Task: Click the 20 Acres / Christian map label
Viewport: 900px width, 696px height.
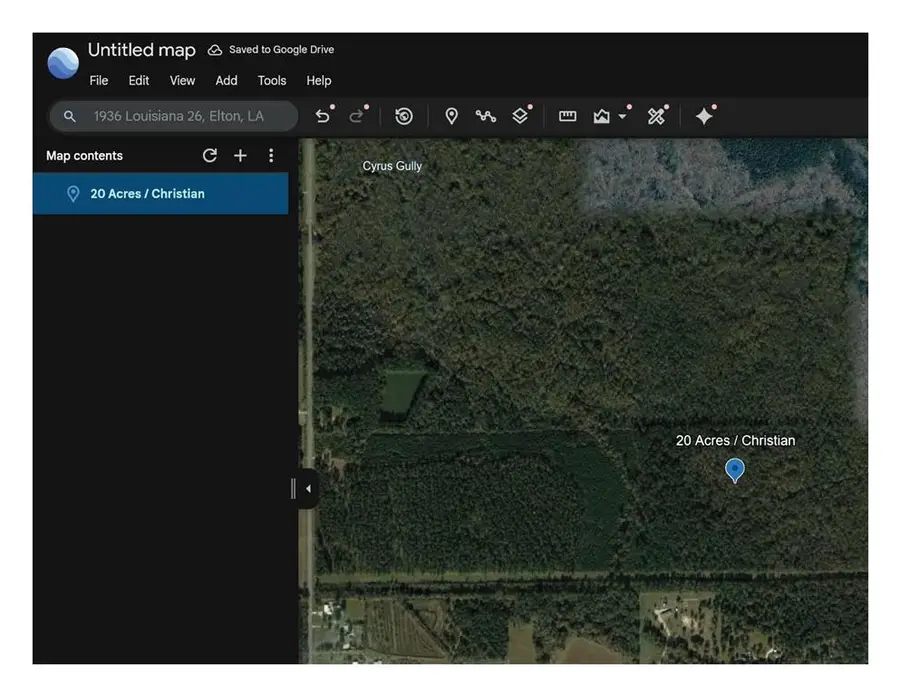Action: pos(735,441)
